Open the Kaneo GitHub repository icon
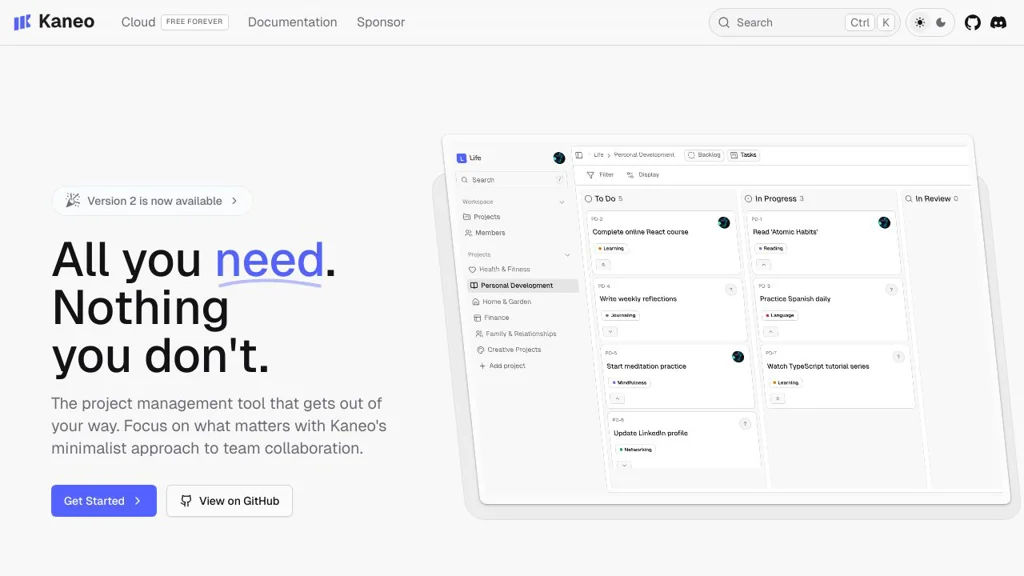Viewport: 1024px width, 576px height. (972, 23)
